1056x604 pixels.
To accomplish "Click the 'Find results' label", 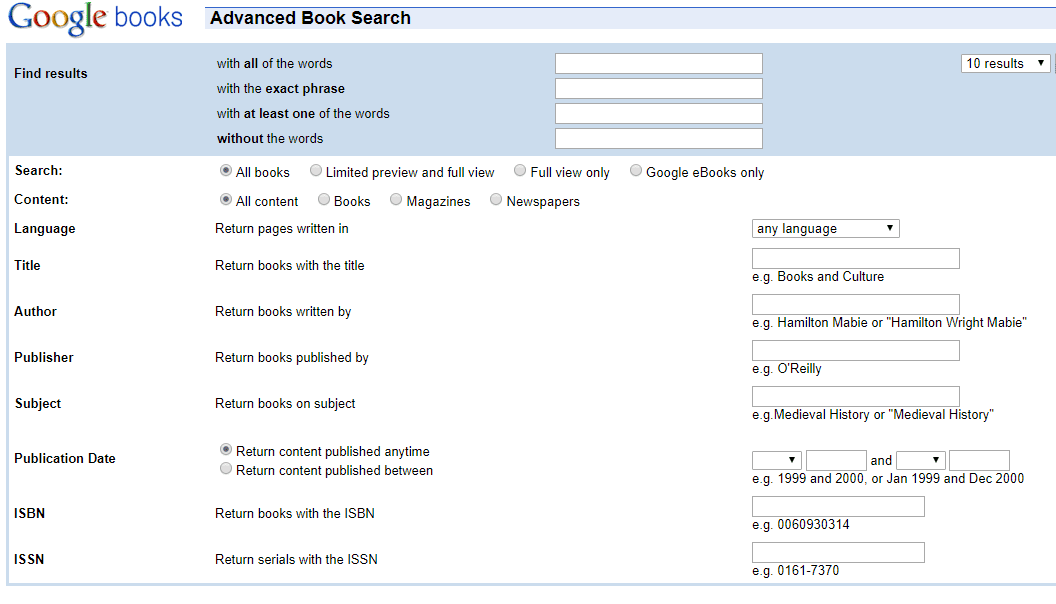I will (51, 73).
